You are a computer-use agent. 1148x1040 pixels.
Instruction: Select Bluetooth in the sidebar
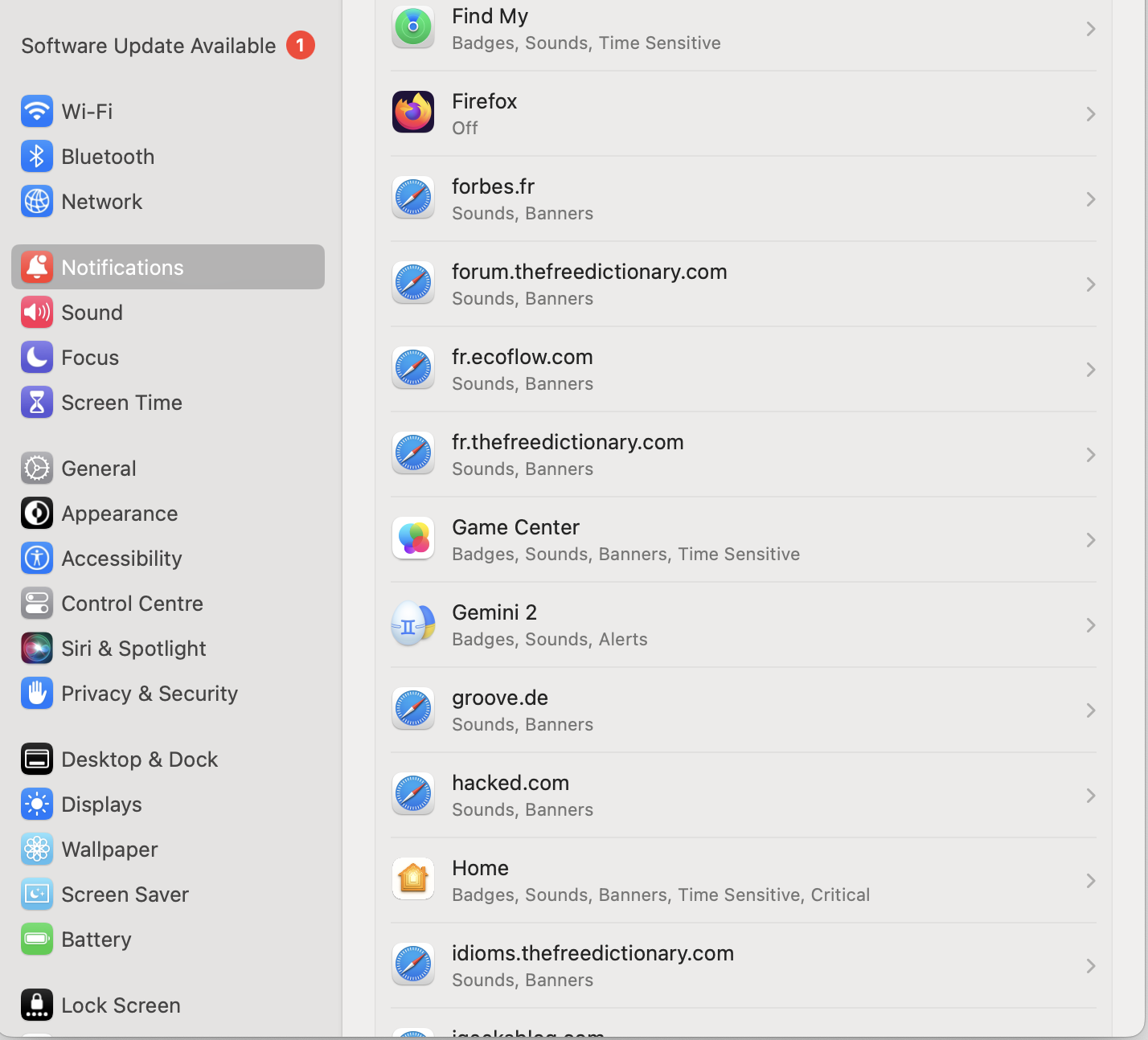[x=168, y=156]
